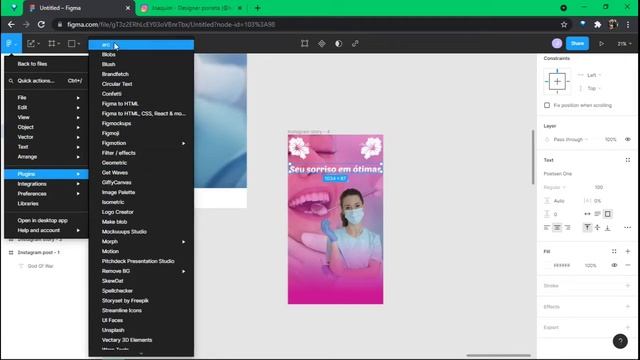Select Get Waves plugin
640x360 pixels.
point(141,173)
